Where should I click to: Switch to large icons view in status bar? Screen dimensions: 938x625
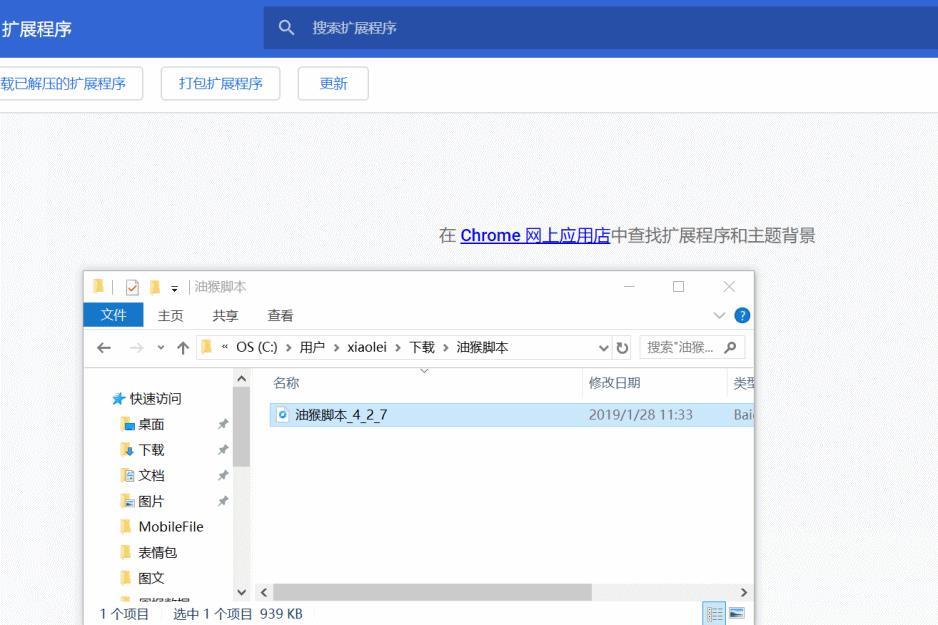click(736, 614)
